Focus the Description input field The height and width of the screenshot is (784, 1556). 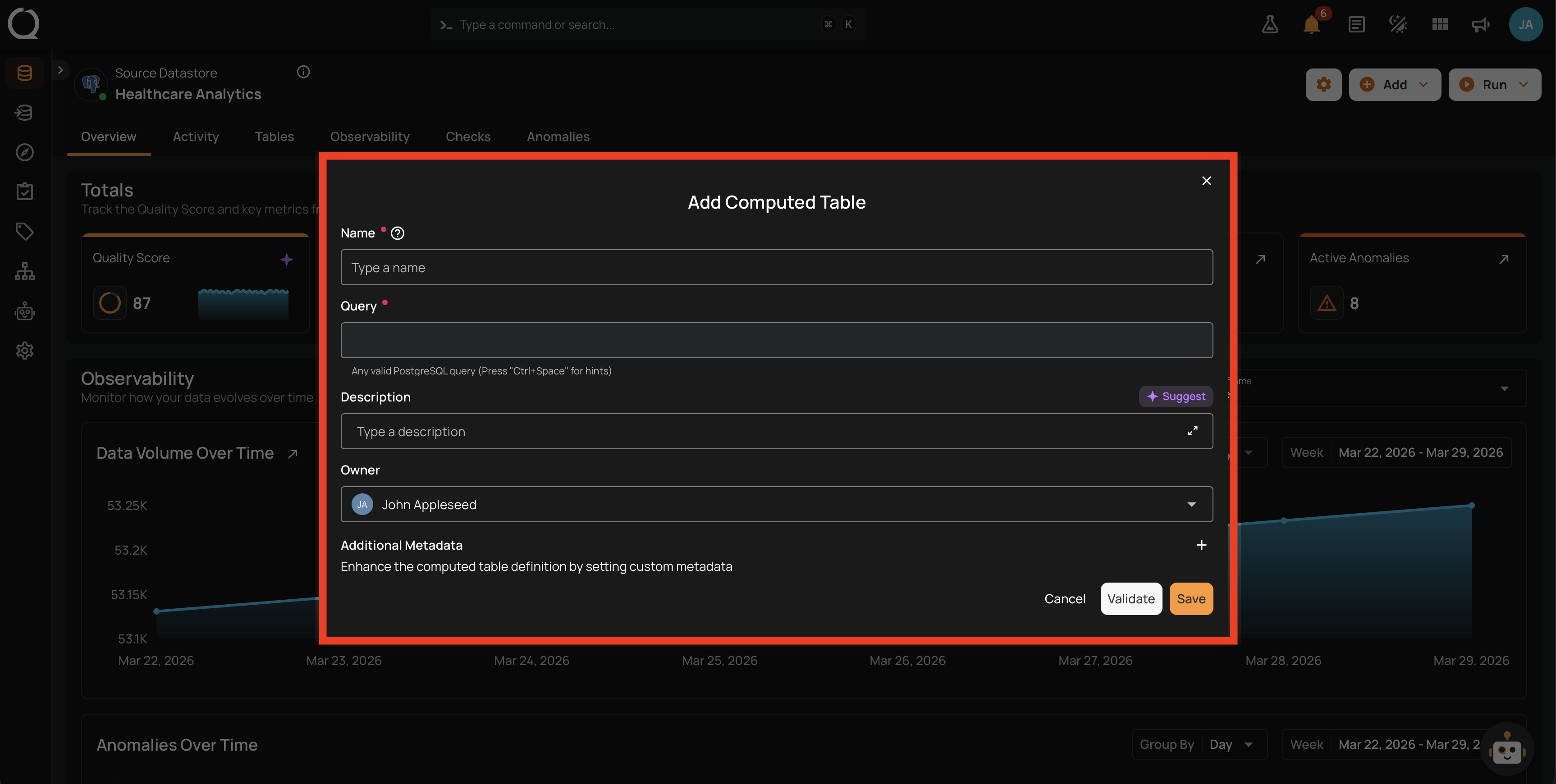click(776, 431)
